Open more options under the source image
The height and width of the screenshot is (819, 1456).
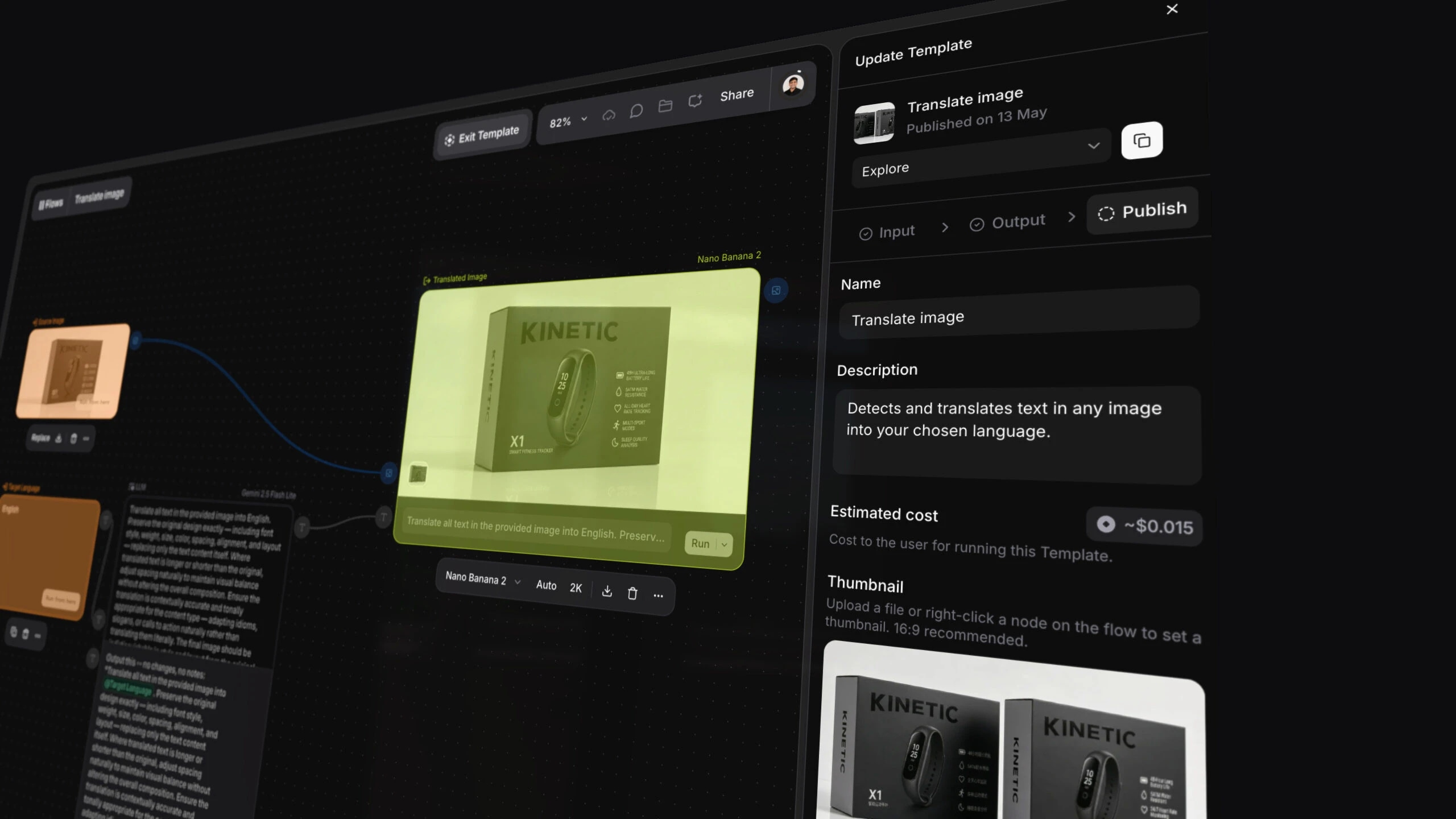point(86,439)
